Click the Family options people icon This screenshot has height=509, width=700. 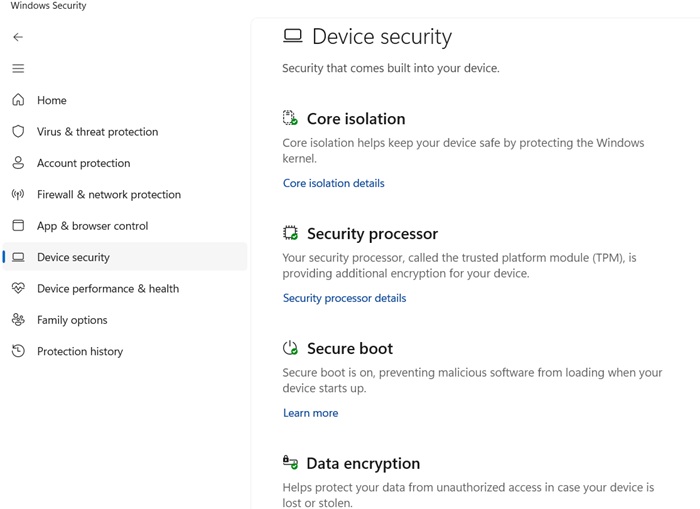(x=18, y=320)
